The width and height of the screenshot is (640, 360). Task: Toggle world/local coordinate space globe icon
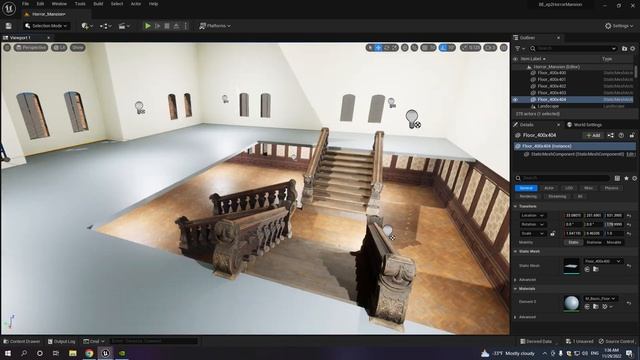click(x=404, y=48)
